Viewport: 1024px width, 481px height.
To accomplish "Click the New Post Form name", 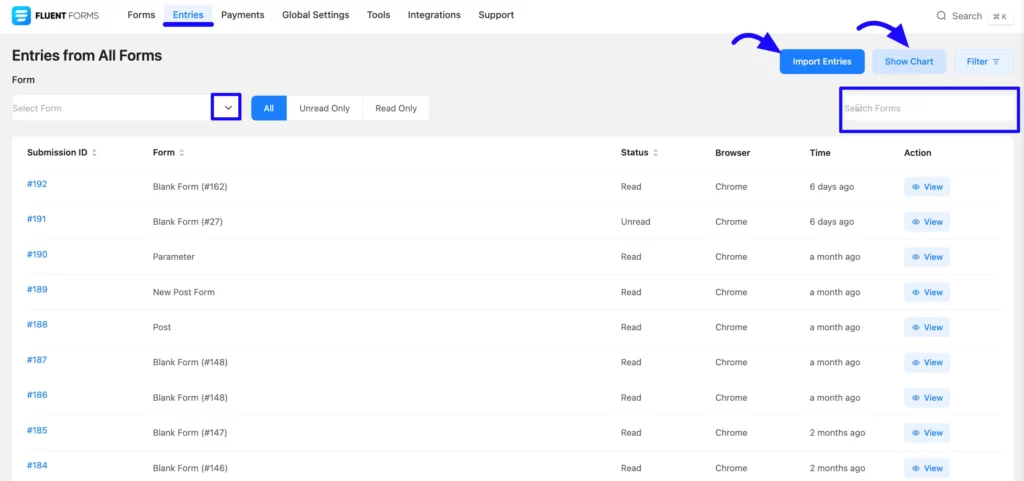I will pos(184,292).
